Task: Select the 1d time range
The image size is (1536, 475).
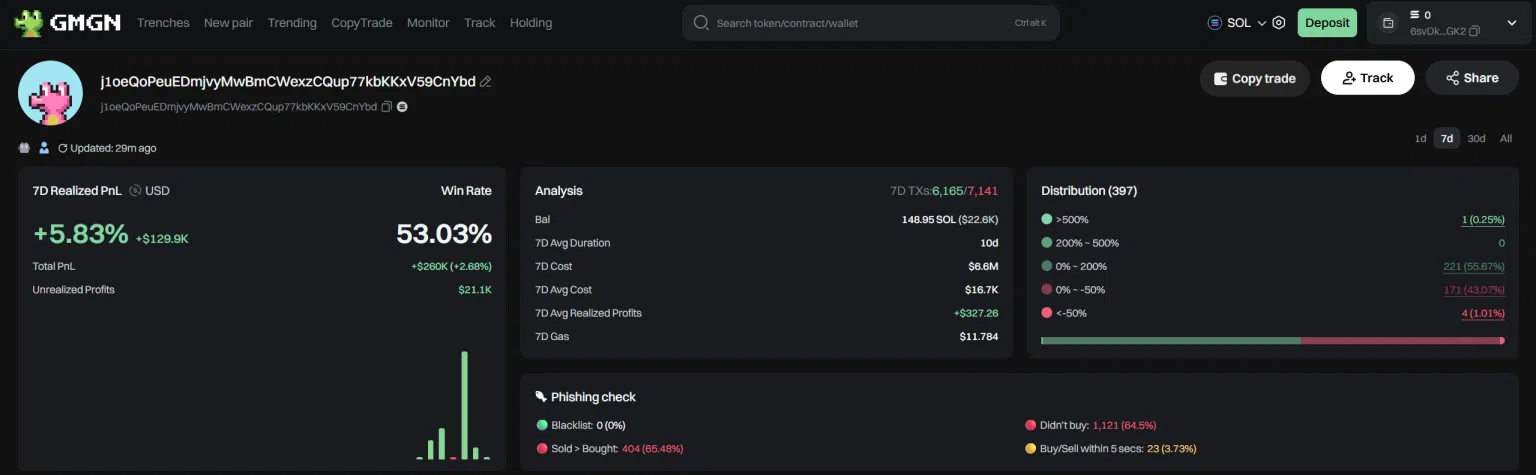Action: tap(1420, 139)
